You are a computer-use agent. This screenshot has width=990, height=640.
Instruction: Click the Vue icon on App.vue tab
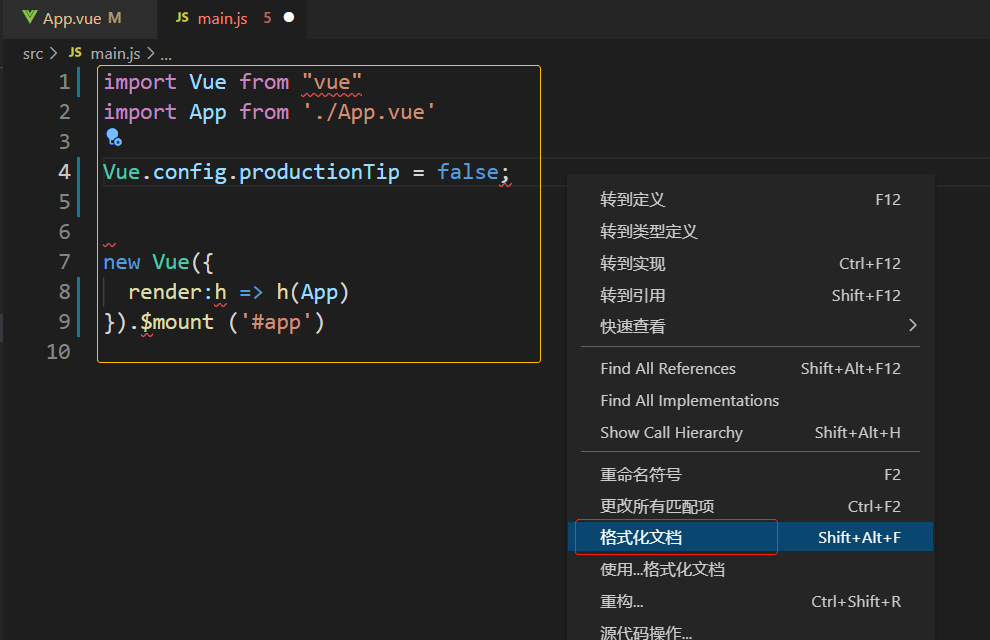[x=29, y=18]
